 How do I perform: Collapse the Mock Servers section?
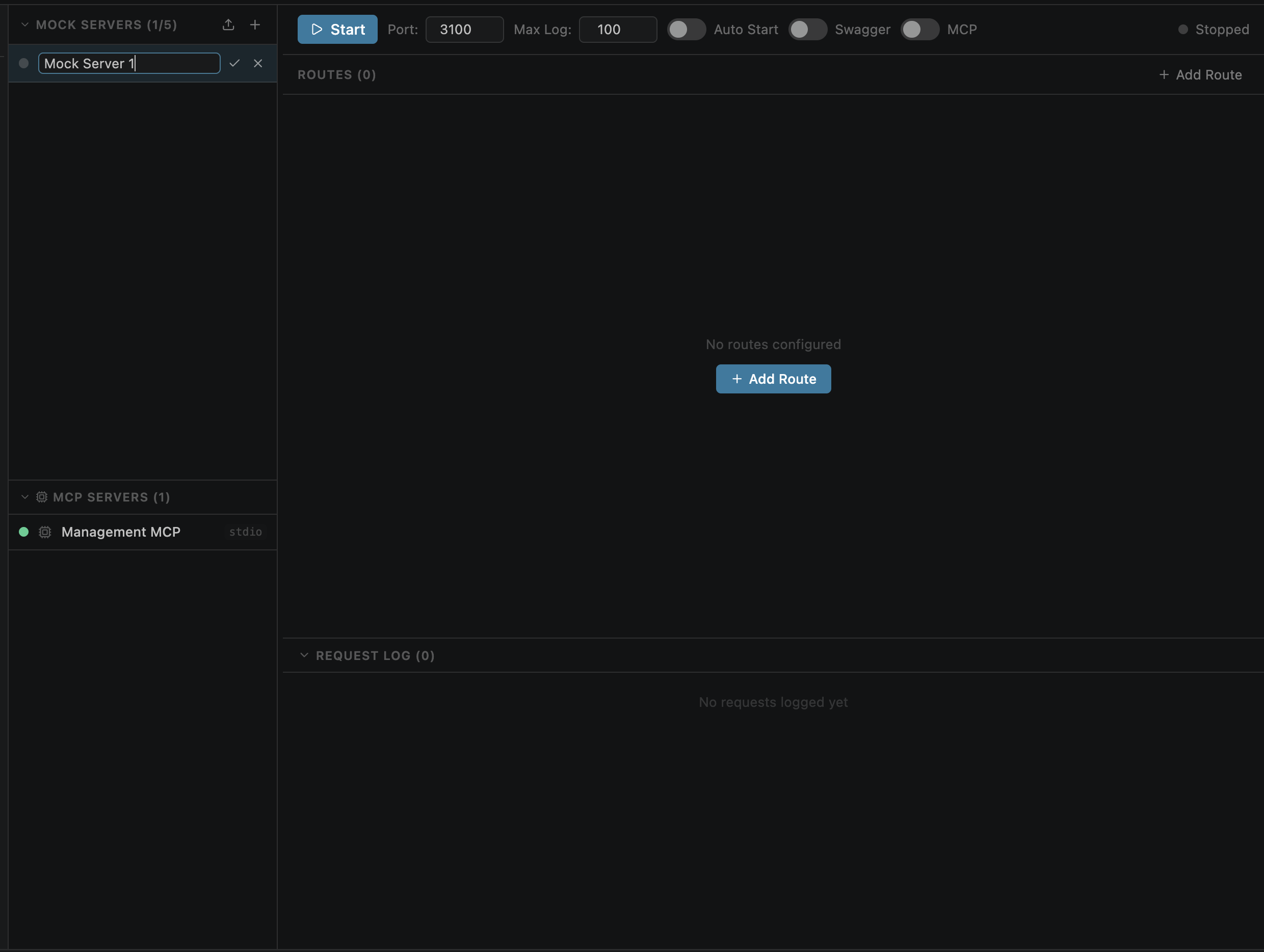point(24,24)
